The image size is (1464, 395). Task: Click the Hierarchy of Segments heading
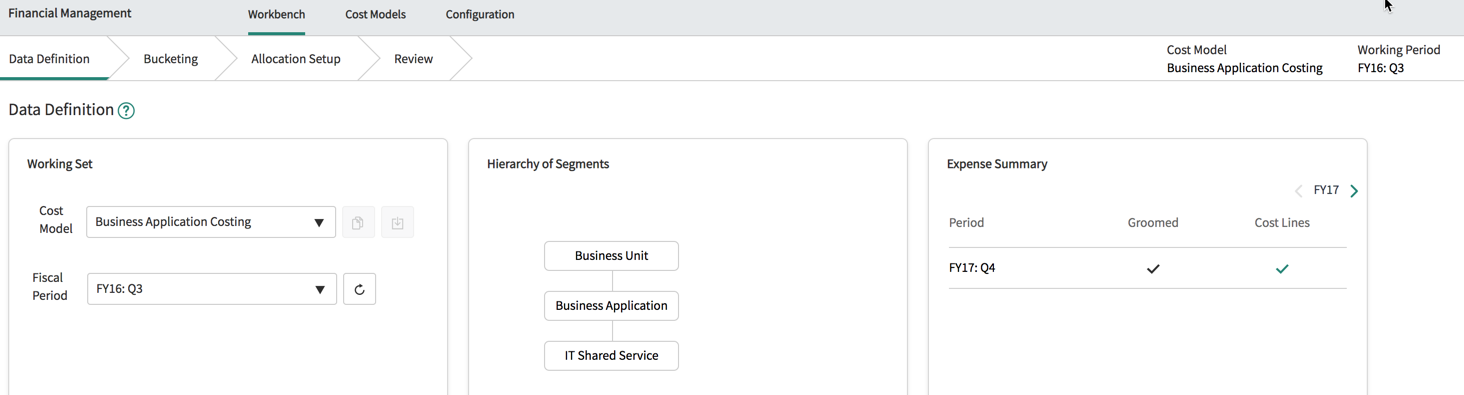pyautogui.click(x=548, y=164)
